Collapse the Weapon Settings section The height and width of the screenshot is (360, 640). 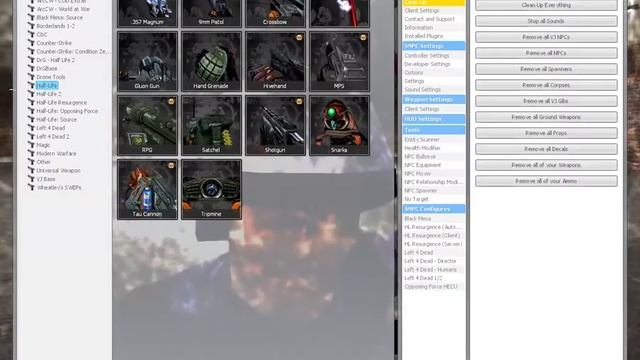coord(433,99)
